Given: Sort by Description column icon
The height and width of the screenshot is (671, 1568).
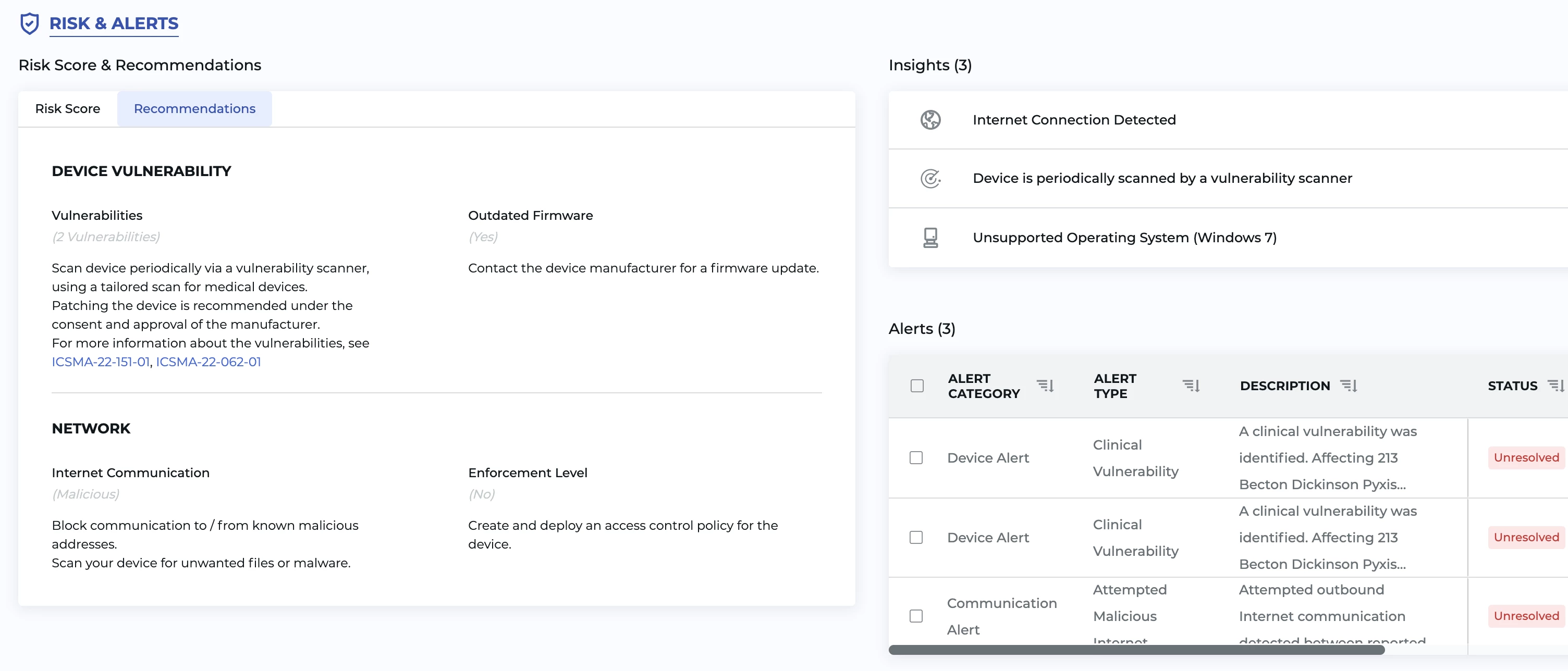Looking at the screenshot, I should (x=1348, y=386).
